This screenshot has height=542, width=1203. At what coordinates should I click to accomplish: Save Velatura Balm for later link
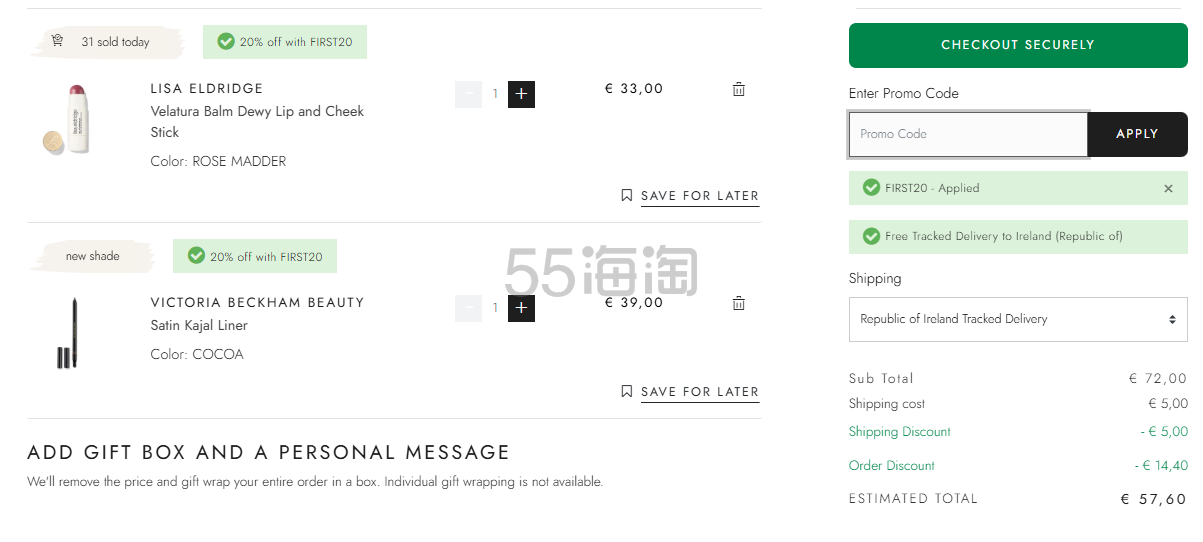tap(700, 196)
